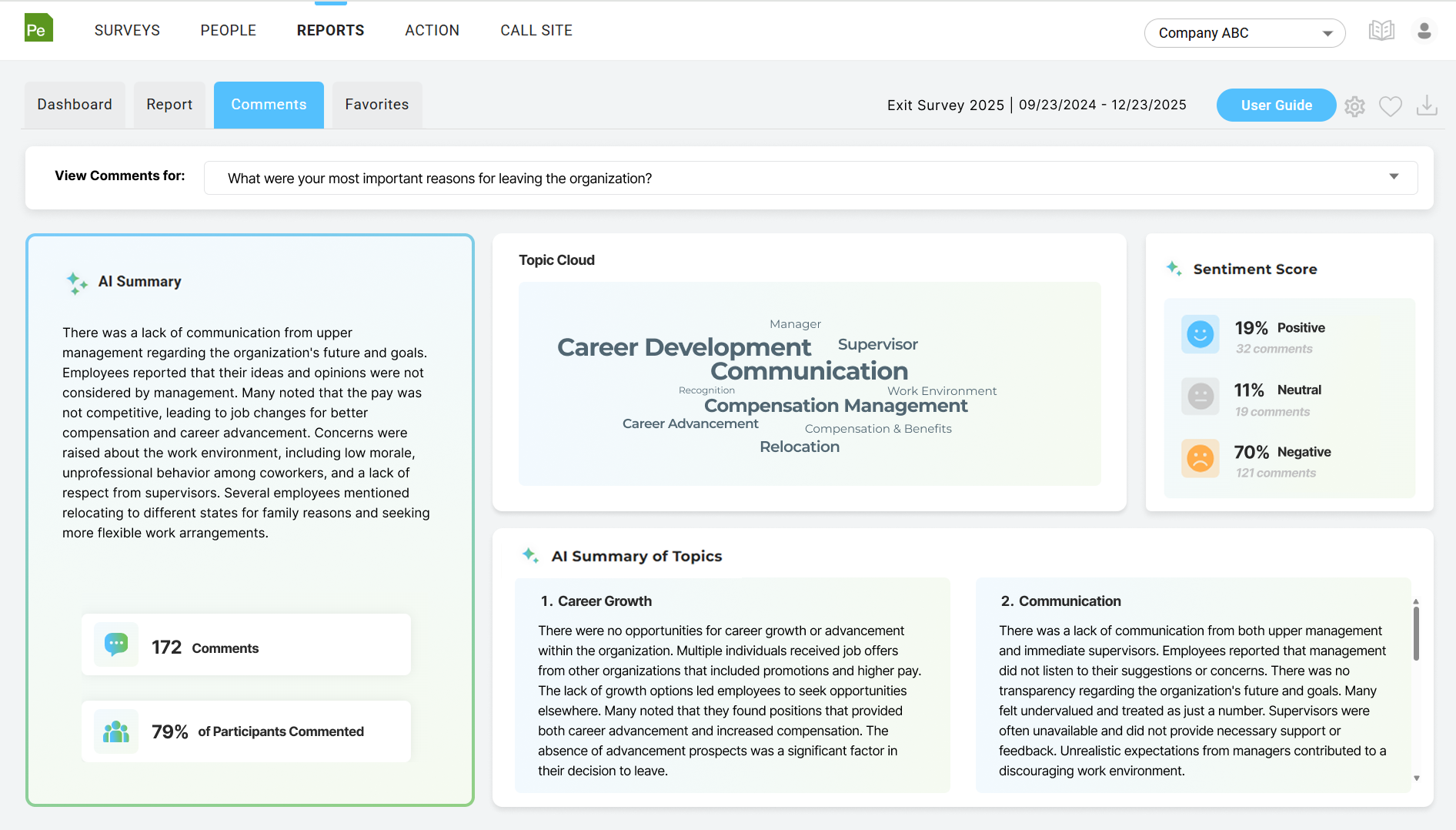Image resolution: width=1456 pixels, height=830 pixels.
Task: Click the Negative sentiment frown icon
Action: 1200,459
